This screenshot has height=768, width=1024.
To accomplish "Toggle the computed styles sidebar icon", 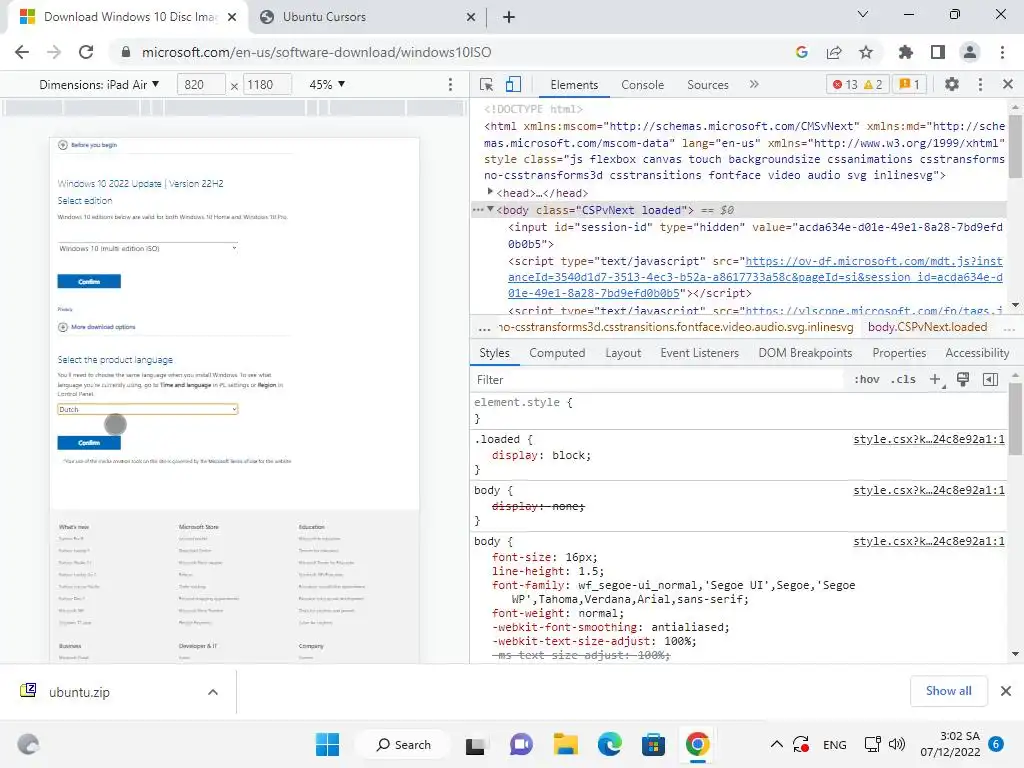I will click(990, 379).
